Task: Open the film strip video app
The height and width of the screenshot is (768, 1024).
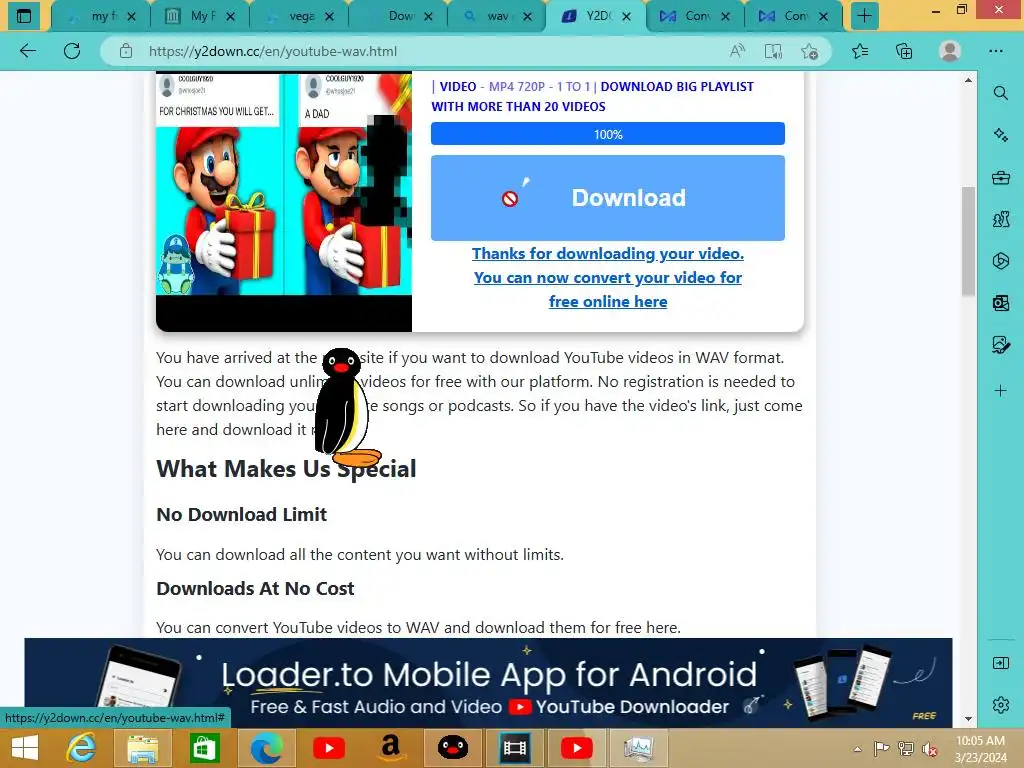Action: point(515,748)
